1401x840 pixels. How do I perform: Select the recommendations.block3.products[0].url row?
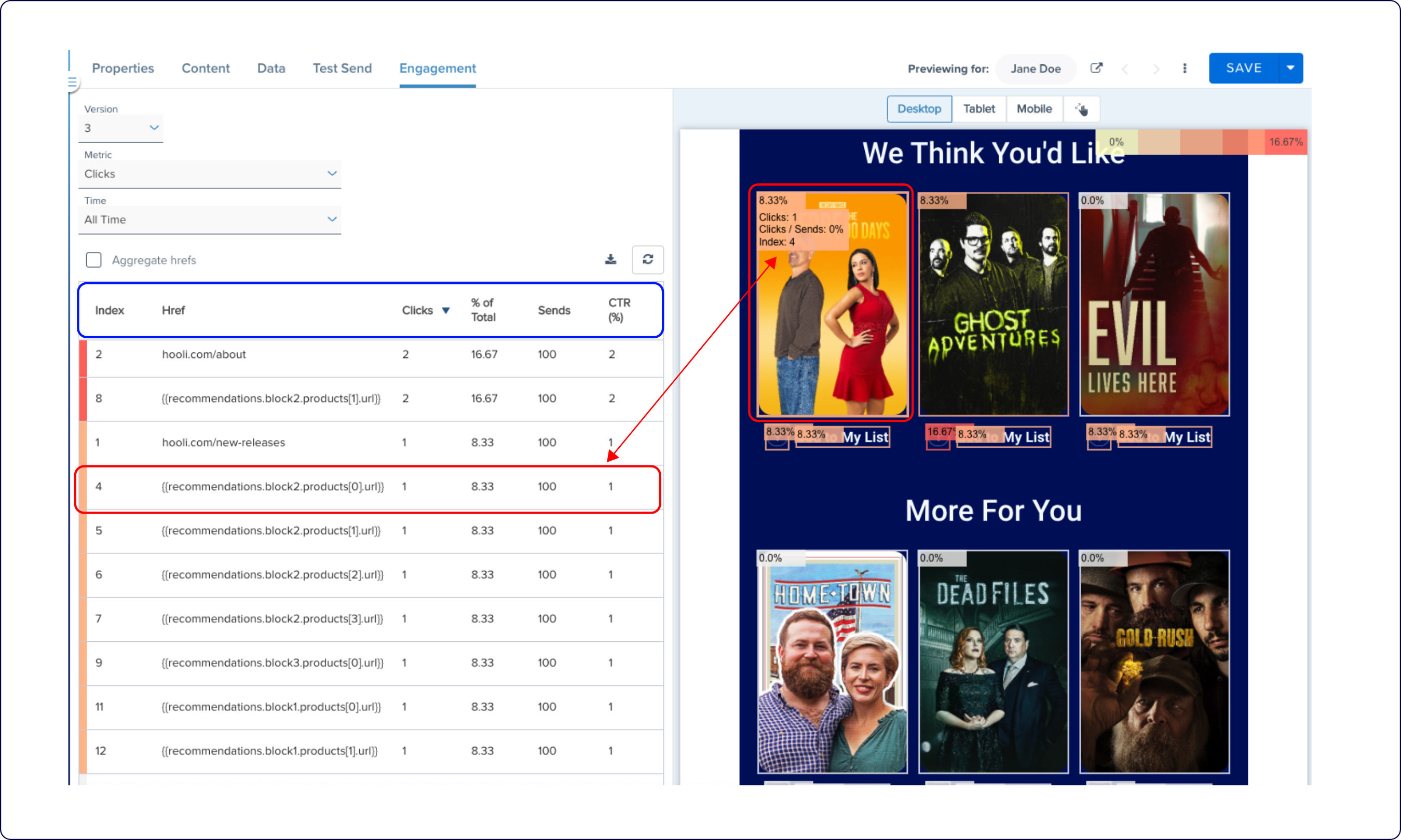[371, 663]
